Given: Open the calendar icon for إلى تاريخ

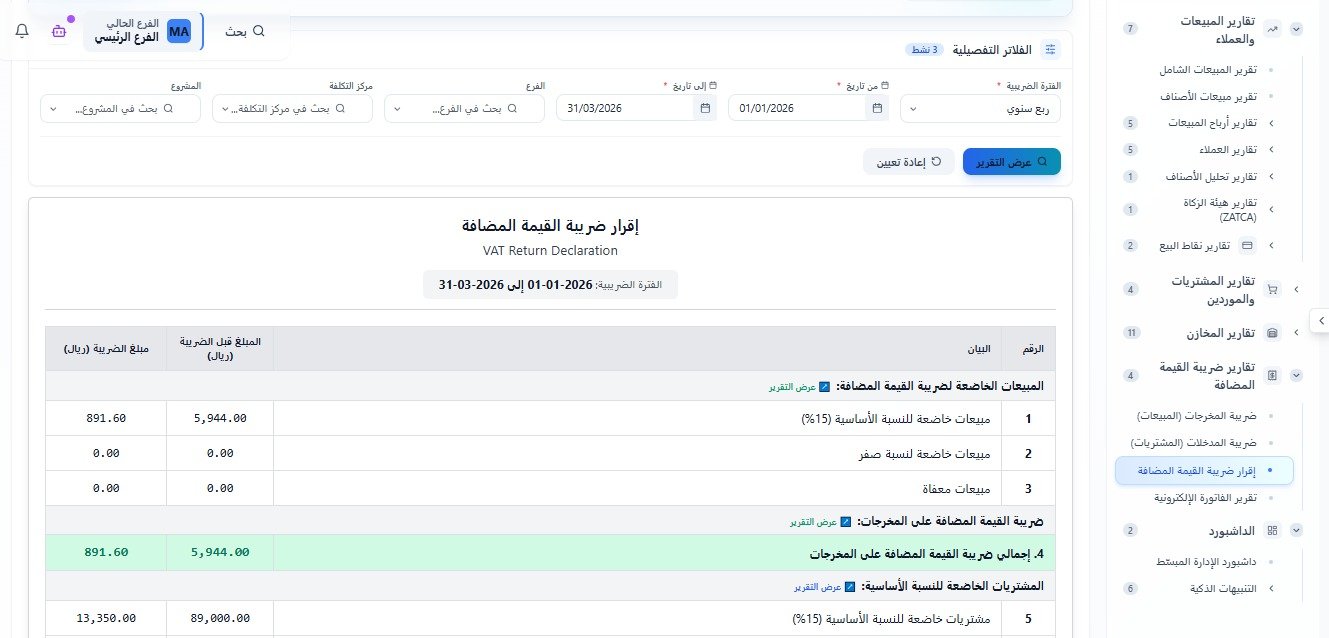Looking at the screenshot, I should click(705, 108).
